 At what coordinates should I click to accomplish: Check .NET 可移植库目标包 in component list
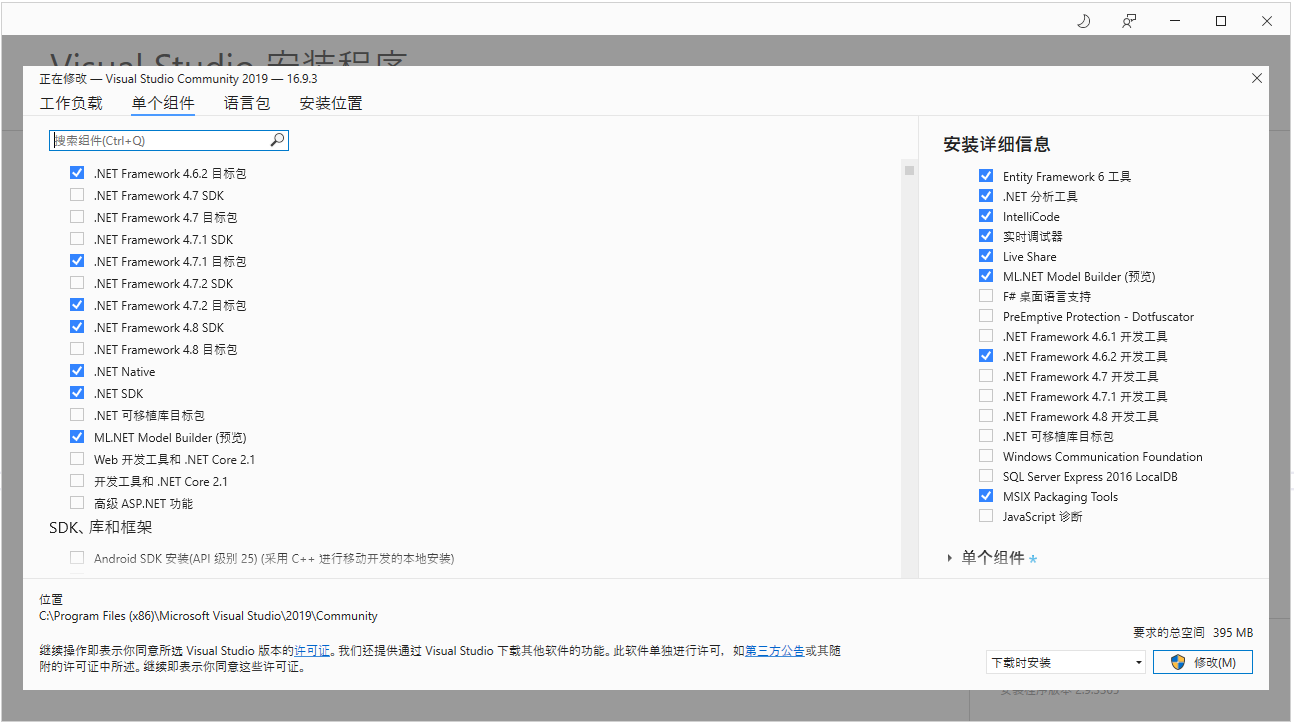(x=77, y=415)
